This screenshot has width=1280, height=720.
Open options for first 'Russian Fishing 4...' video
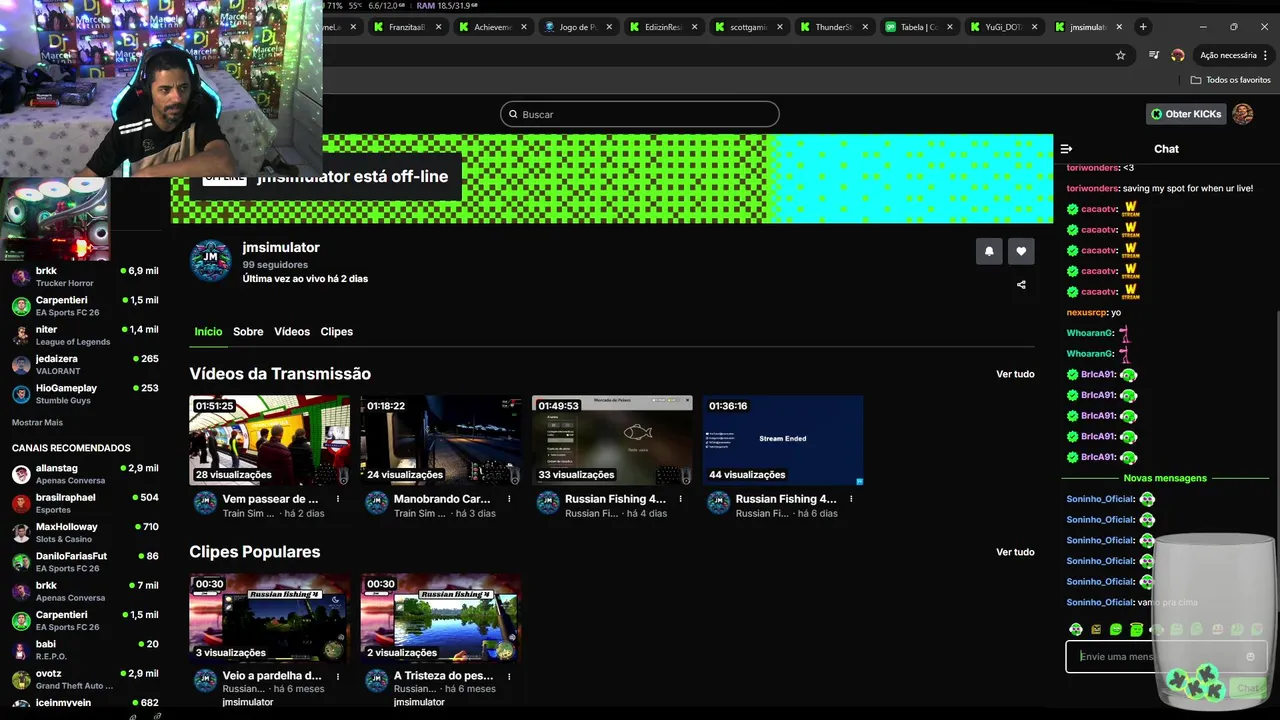[x=681, y=499]
